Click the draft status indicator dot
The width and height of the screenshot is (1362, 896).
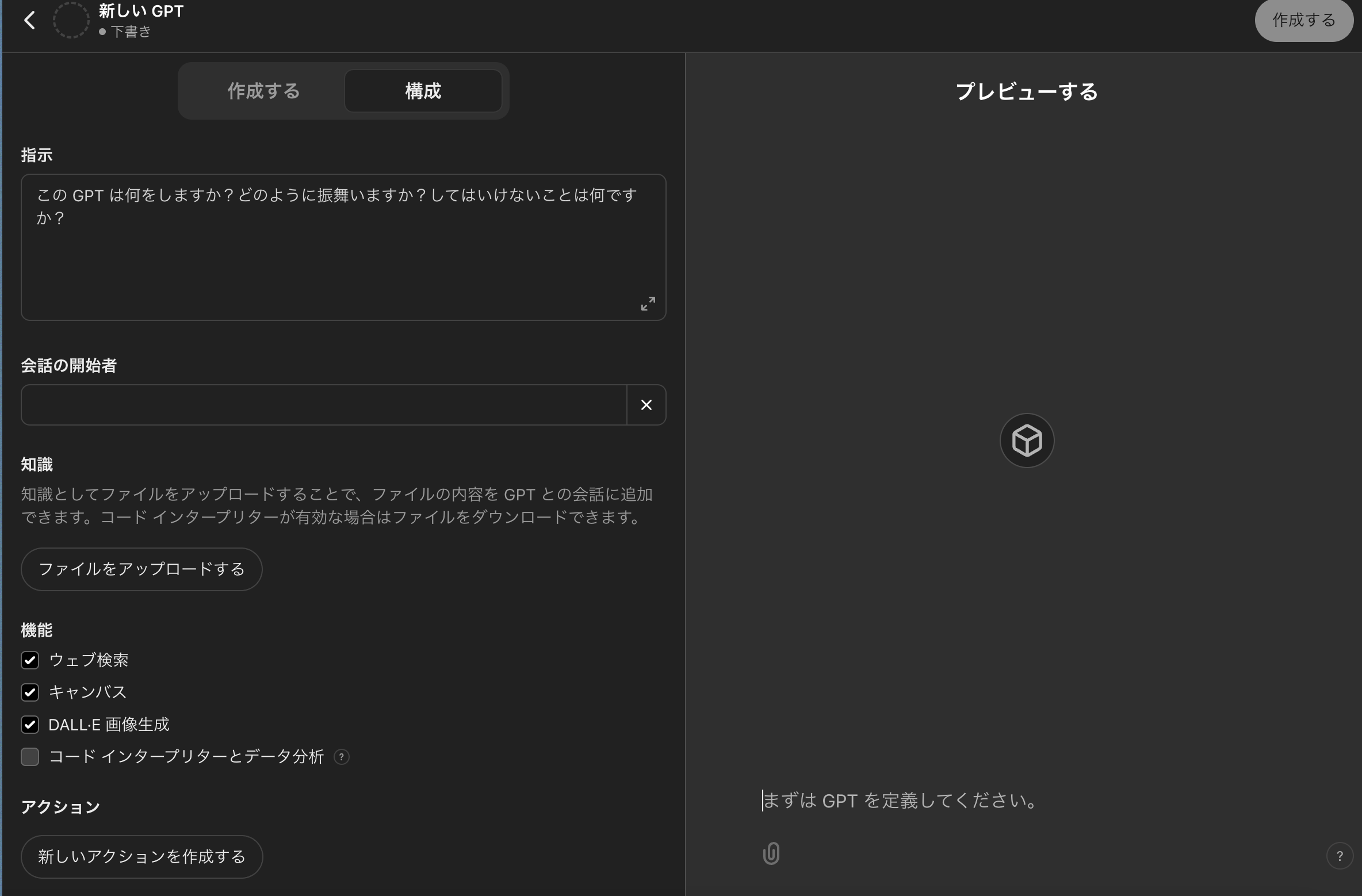pos(104,32)
